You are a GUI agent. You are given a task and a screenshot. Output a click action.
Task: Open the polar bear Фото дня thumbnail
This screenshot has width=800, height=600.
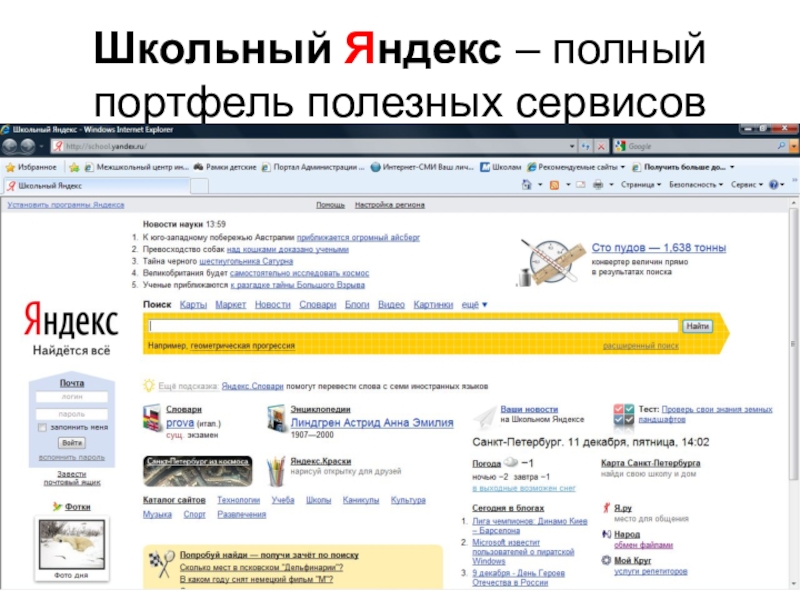72,544
